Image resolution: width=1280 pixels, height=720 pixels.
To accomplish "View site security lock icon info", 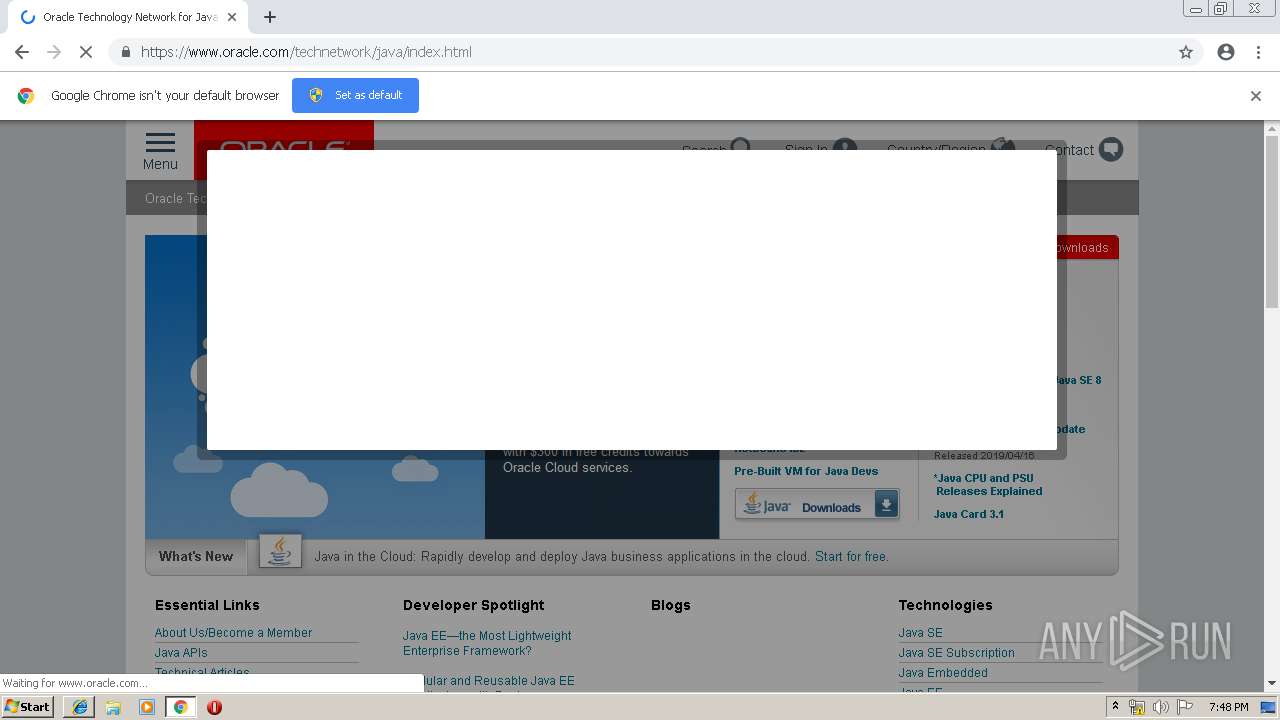I will [125, 52].
